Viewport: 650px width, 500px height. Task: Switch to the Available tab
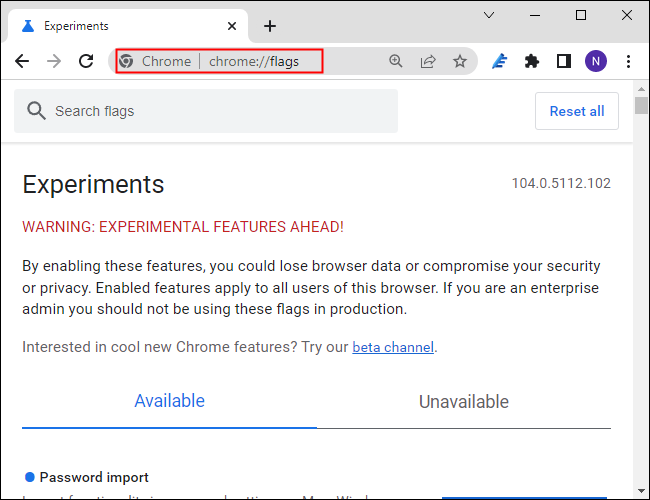(x=169, y=401)
